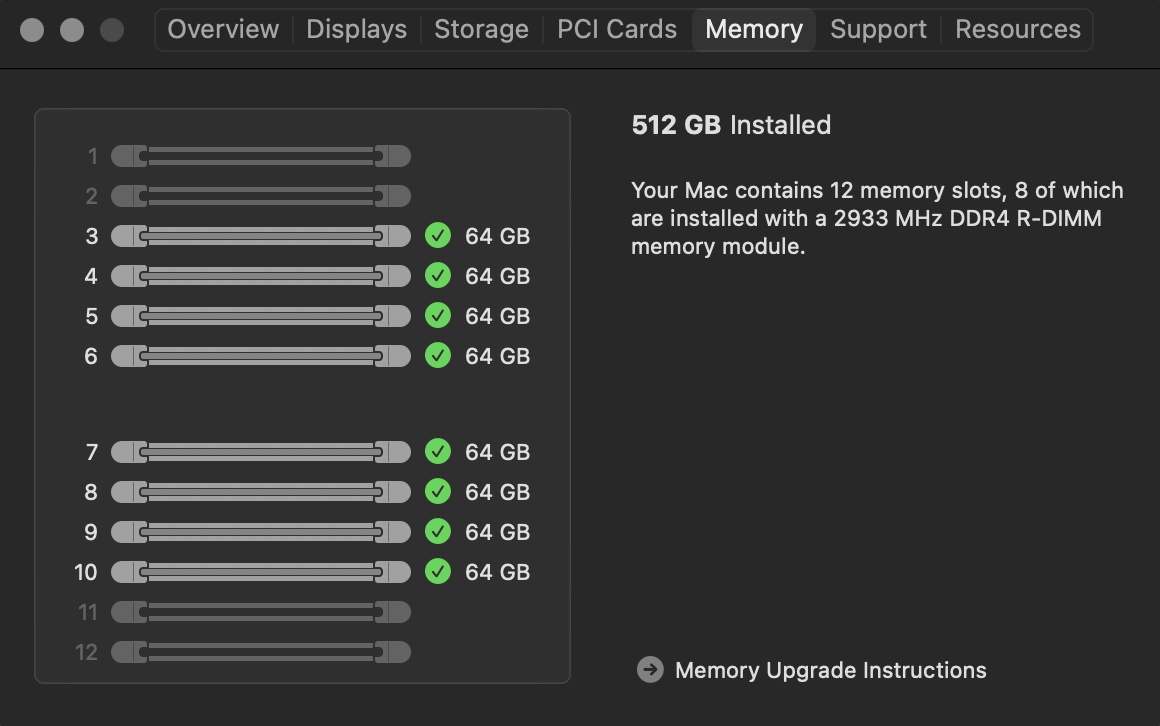
Task: Open the Support tab
Action: [878, 29]
